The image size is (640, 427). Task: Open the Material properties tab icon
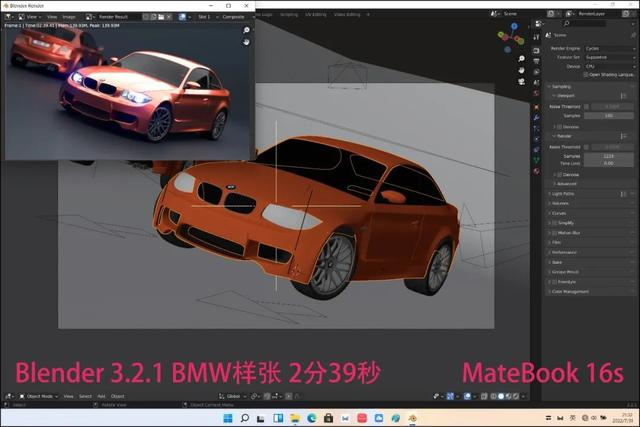536,171
